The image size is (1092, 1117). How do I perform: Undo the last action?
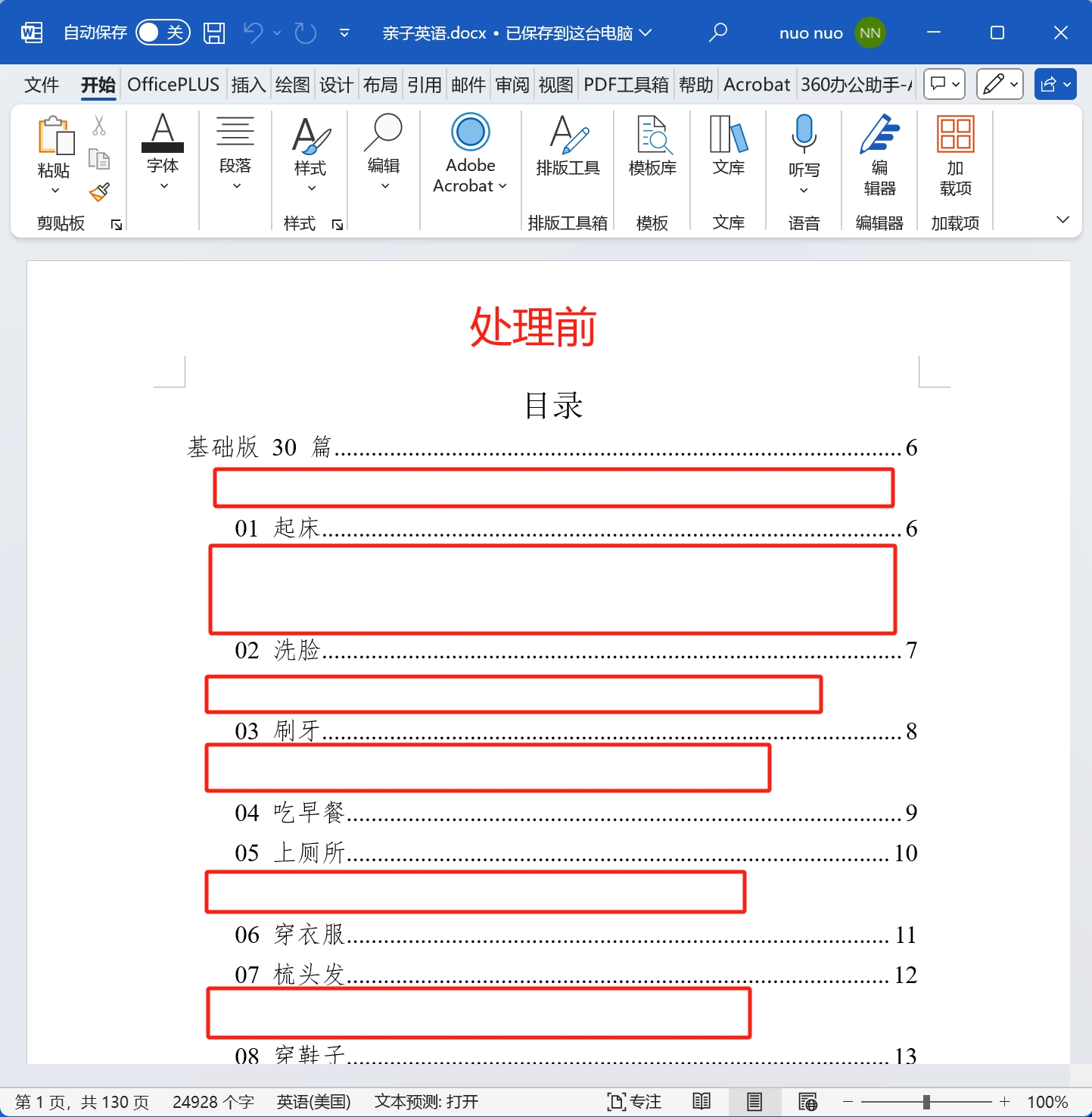tap(253, 33)
